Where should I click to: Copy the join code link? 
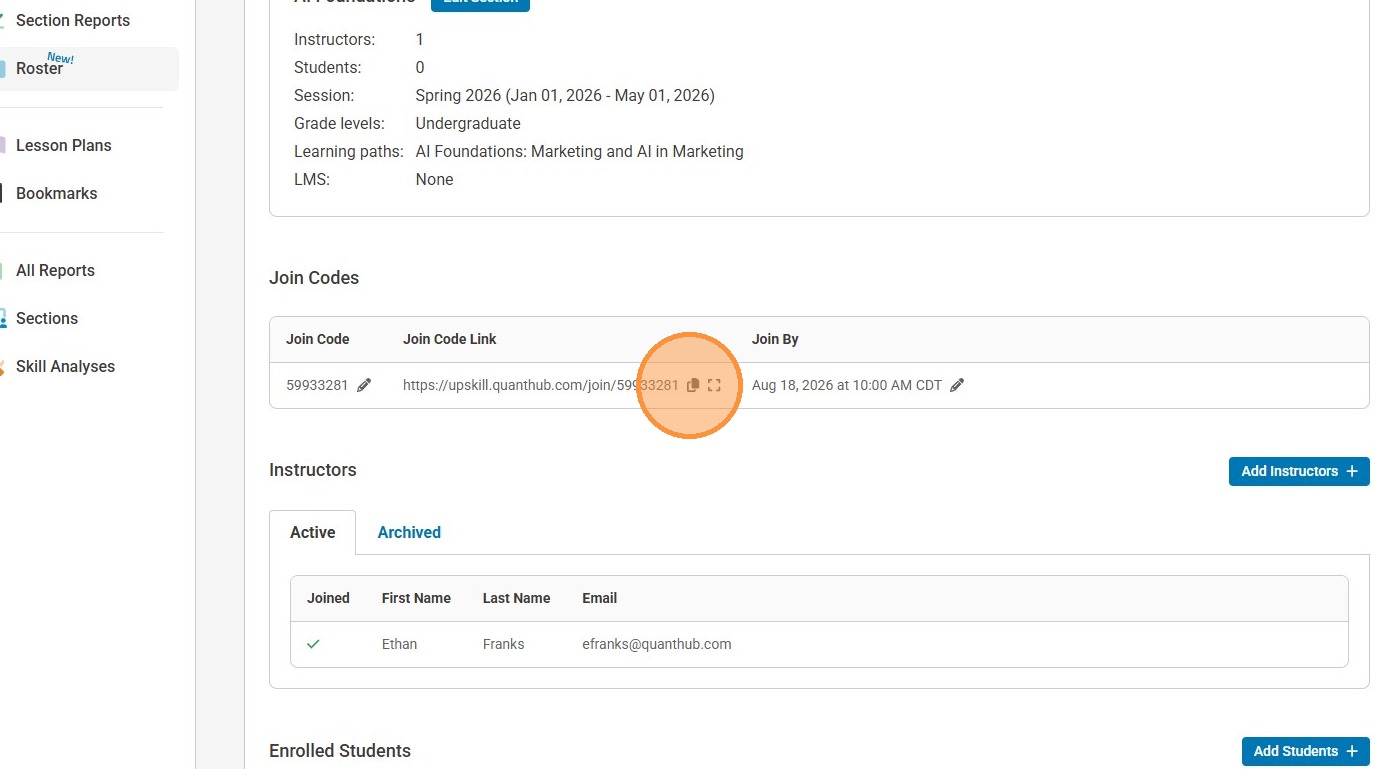[x=693, y=385]
